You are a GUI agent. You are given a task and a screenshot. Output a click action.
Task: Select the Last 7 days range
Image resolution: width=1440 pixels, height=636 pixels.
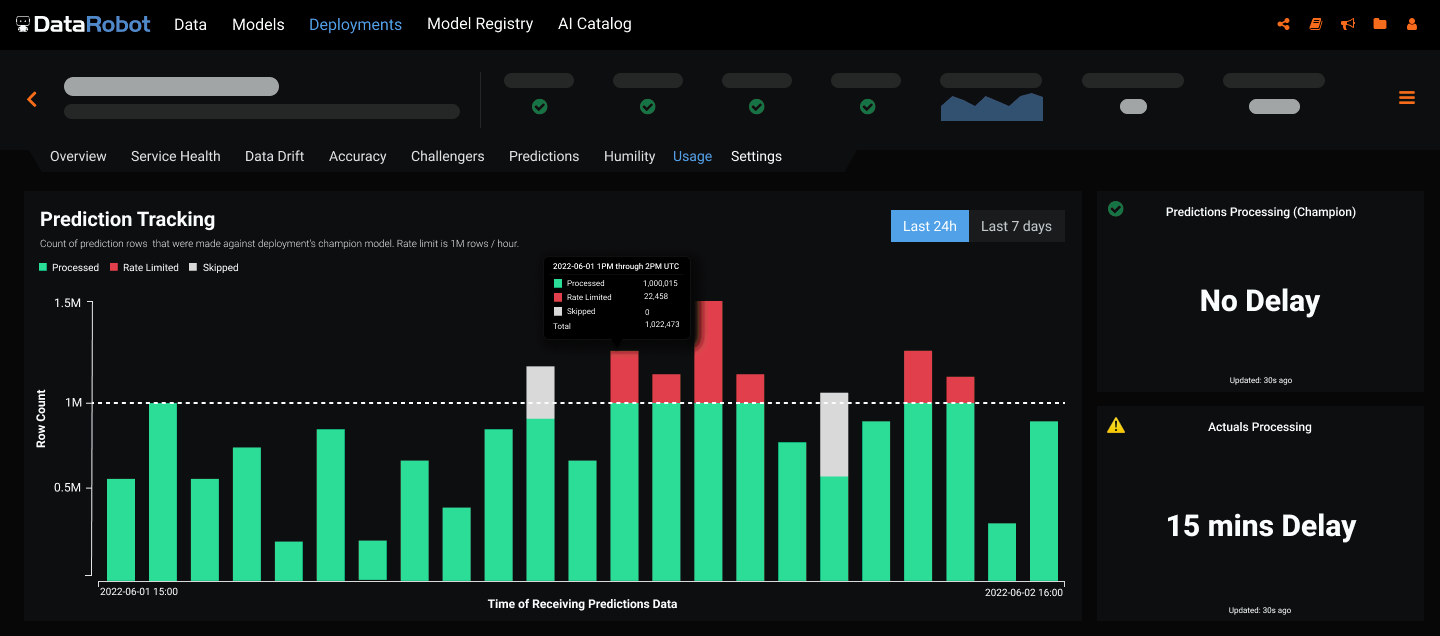coord(1016,226)
